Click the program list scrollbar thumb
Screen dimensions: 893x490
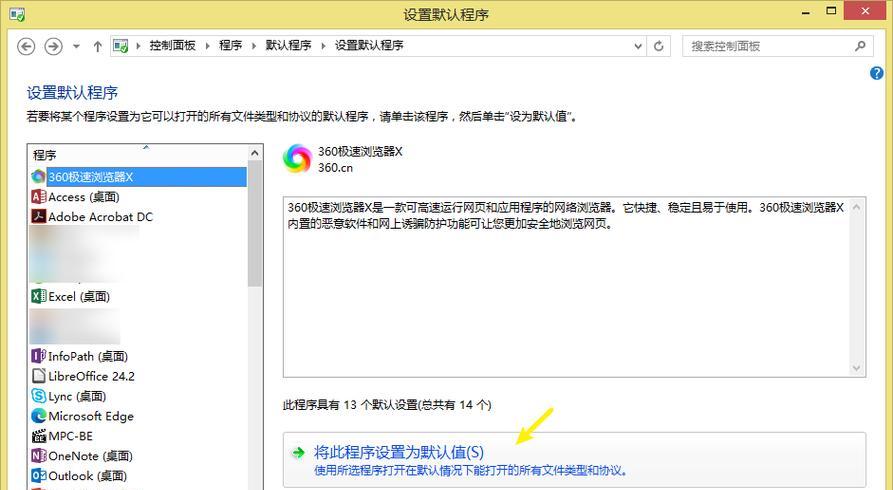pyautogui.click(x=255, y=223)
